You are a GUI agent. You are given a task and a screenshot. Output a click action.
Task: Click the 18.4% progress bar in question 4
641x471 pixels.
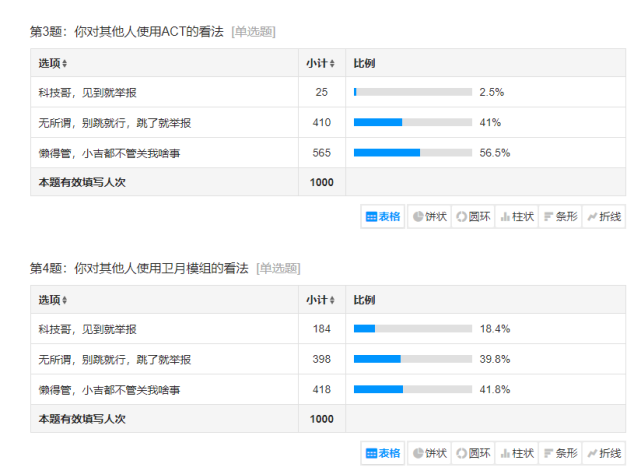pyautogui.click(x=412, y=329)
